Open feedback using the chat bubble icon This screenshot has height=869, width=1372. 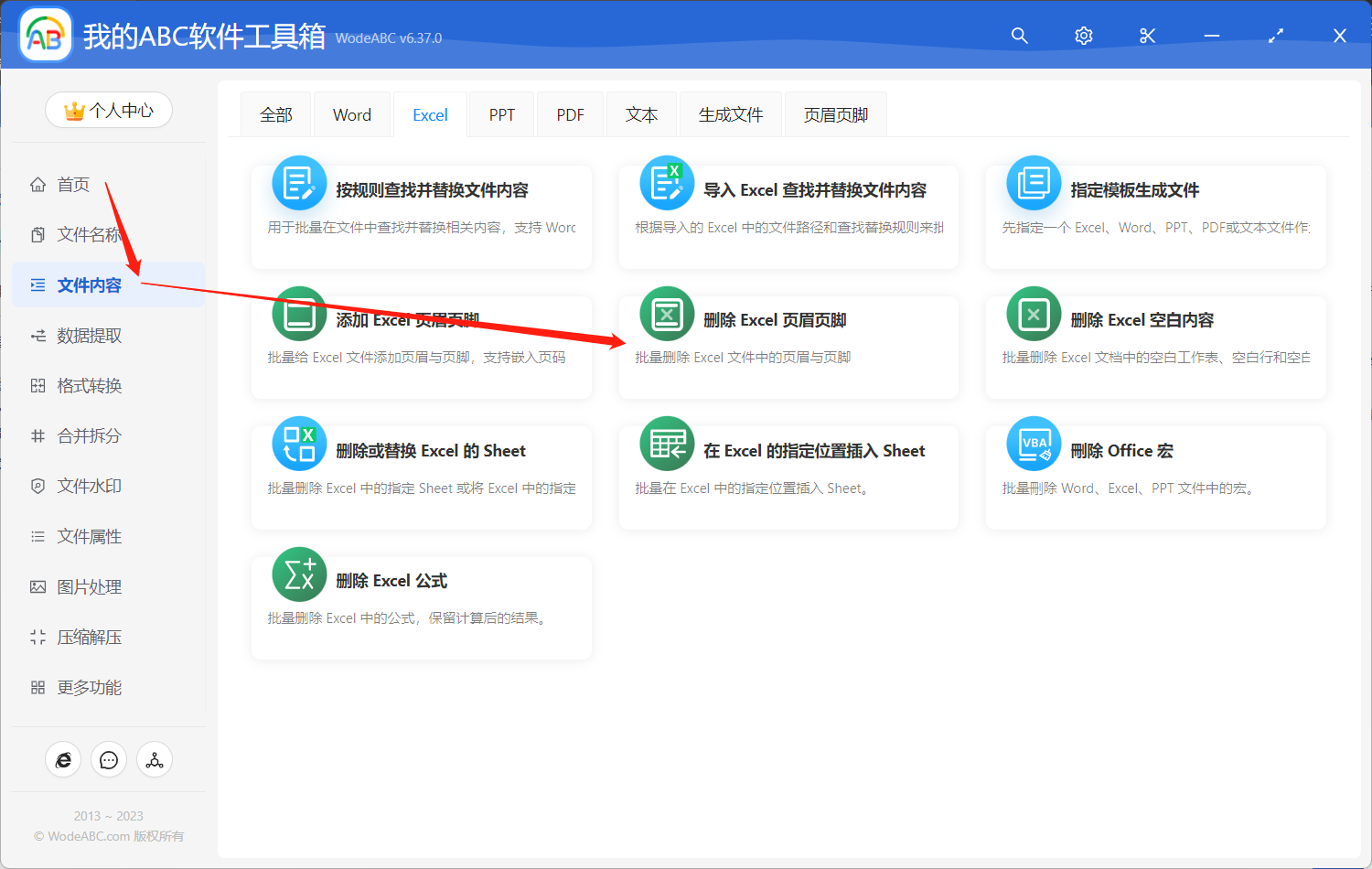click(109, 759)
